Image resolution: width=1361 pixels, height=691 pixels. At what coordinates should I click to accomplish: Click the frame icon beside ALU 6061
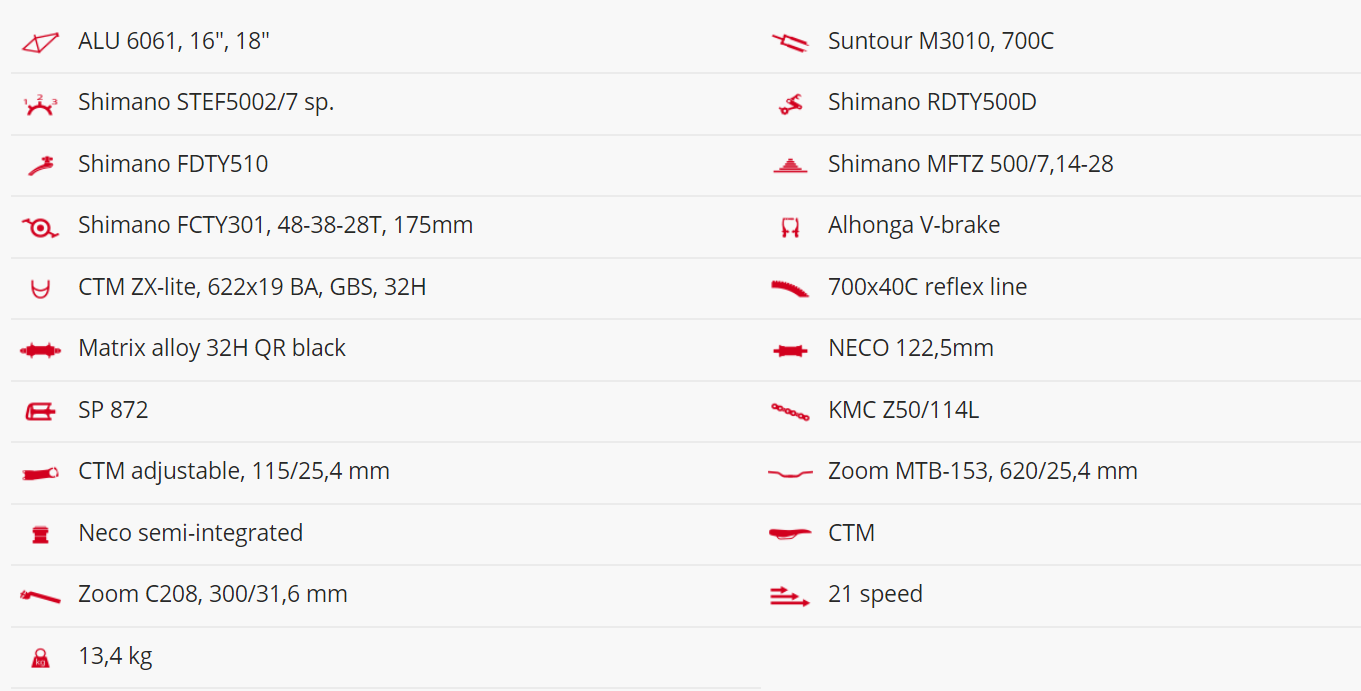coord(41,42)
